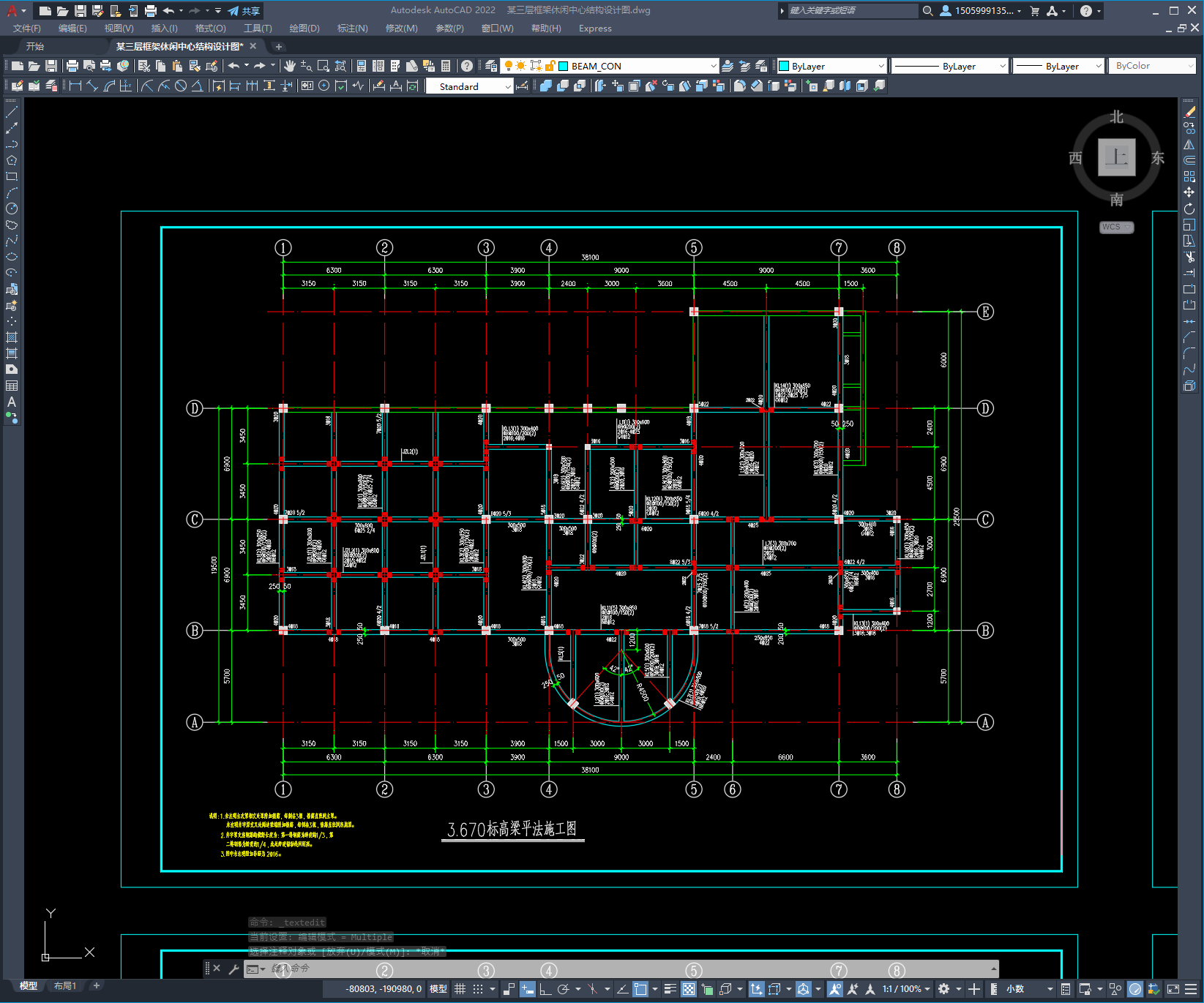Open the Workspace Switching gear icon

(x=944, y=989)
